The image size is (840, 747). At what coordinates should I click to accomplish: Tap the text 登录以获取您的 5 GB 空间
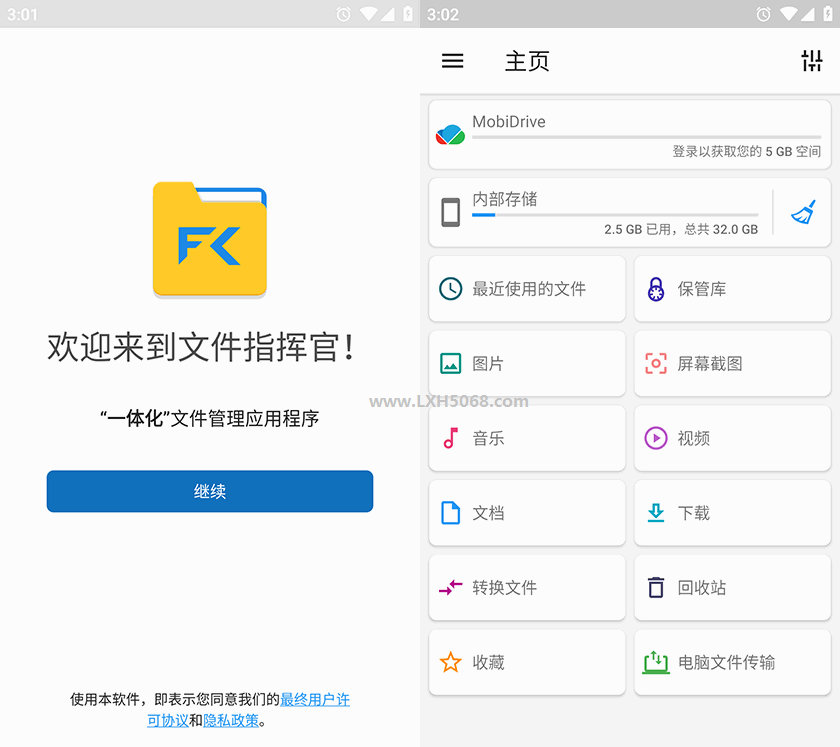[x=746, y=152]
